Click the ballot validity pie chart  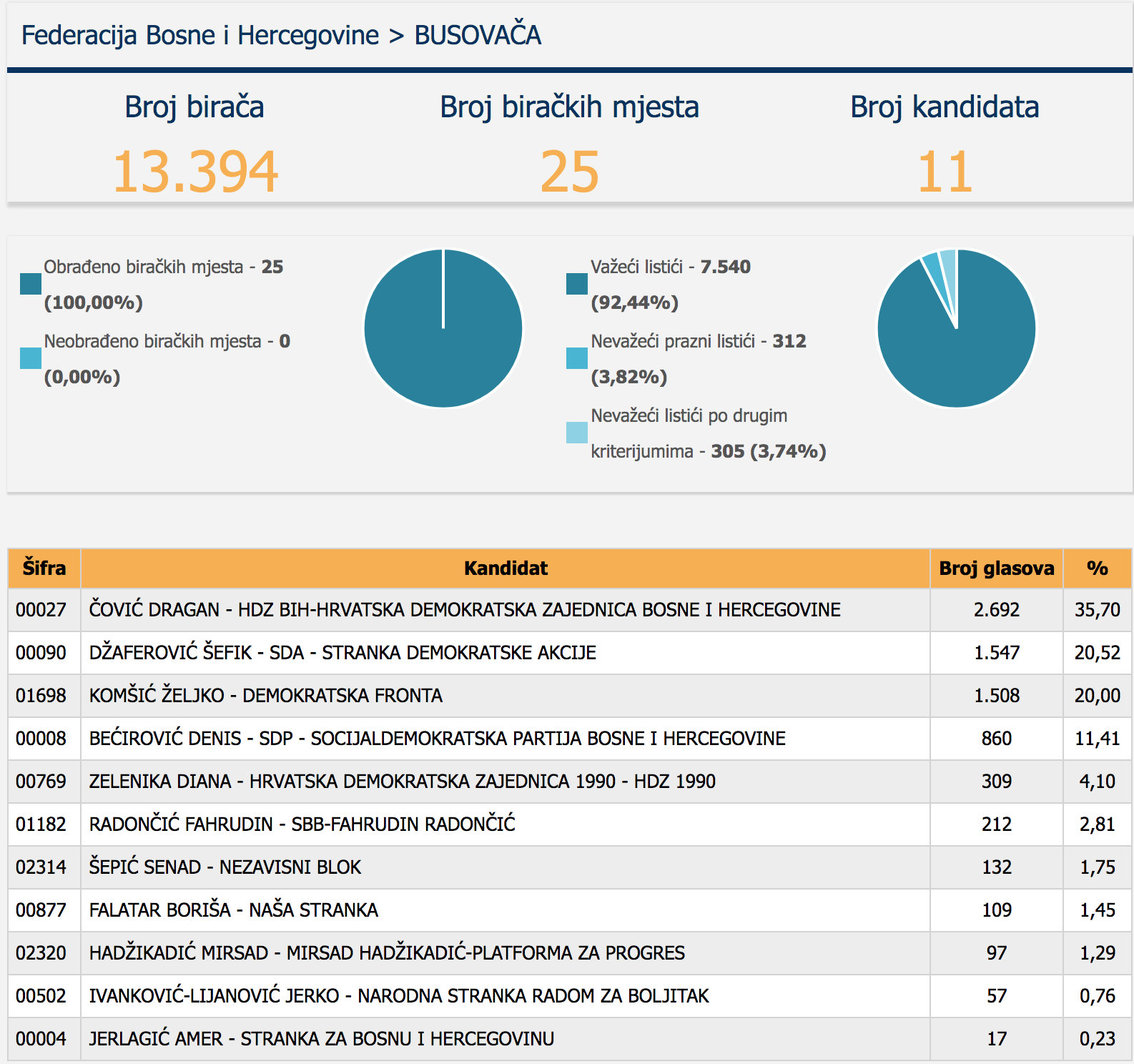pos(956,328)
